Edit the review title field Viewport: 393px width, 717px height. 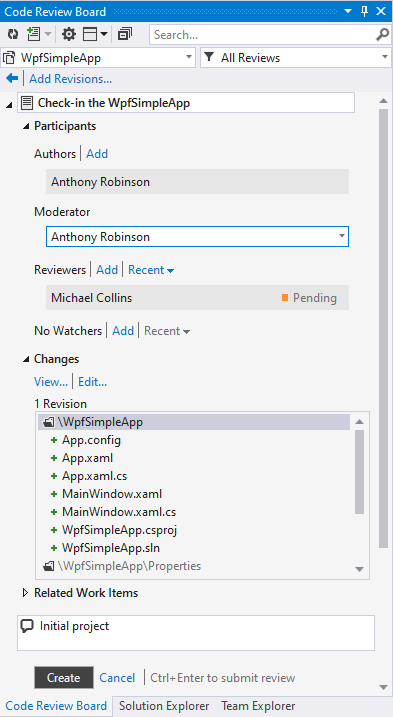coord(186,103)
